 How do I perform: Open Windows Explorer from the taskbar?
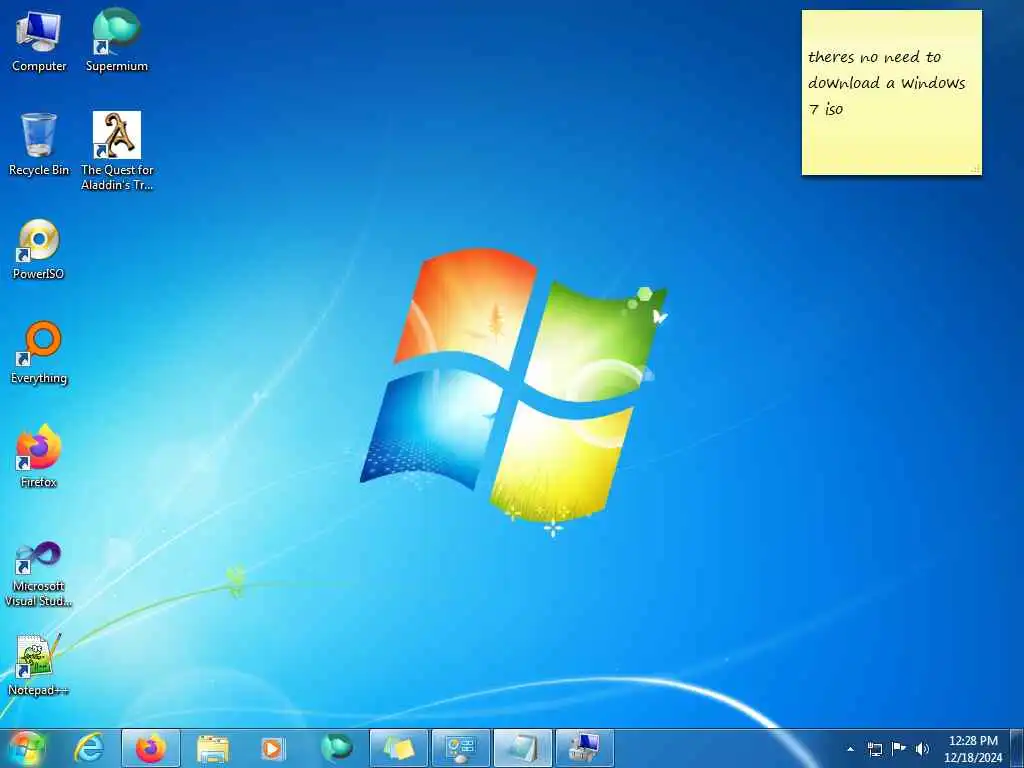pyautogui.click(x=212, y=748)
